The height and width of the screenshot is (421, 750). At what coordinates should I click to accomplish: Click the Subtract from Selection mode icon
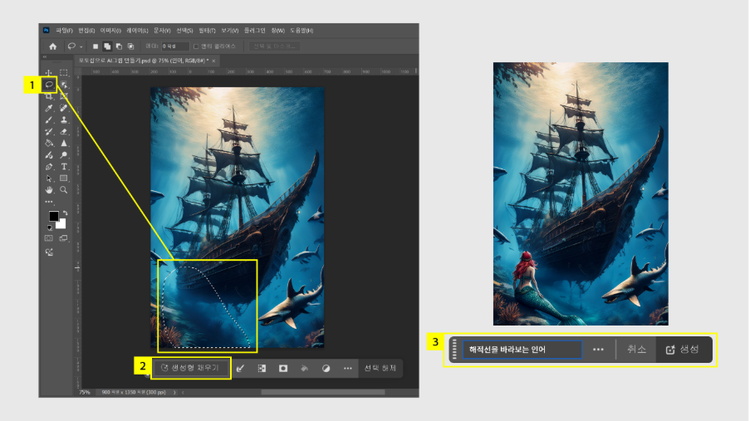(119, 46)
